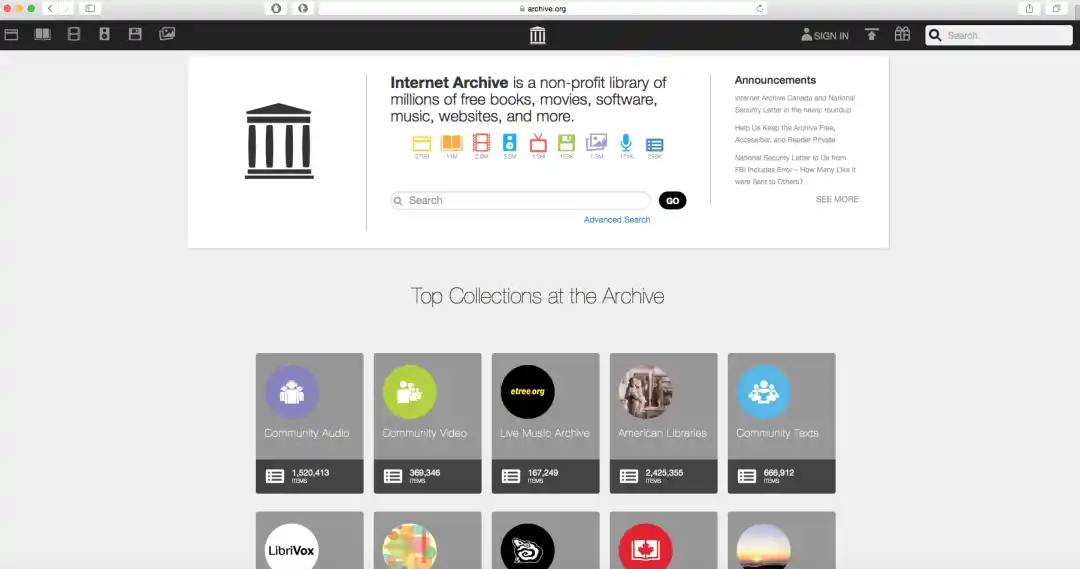Click the 167,249 items count

pos(543,473)
